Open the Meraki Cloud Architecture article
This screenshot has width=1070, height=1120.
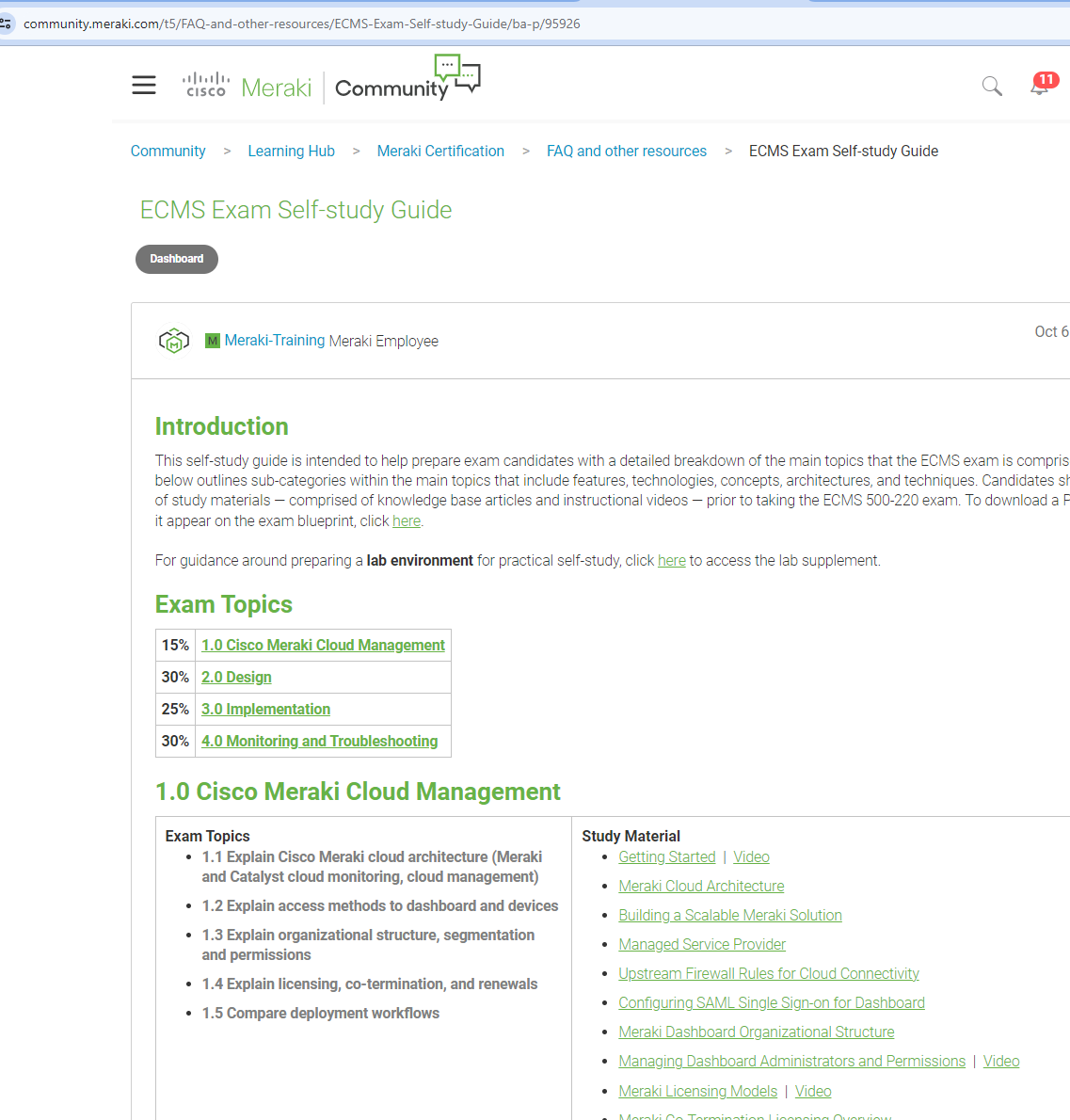coord(701,886)
